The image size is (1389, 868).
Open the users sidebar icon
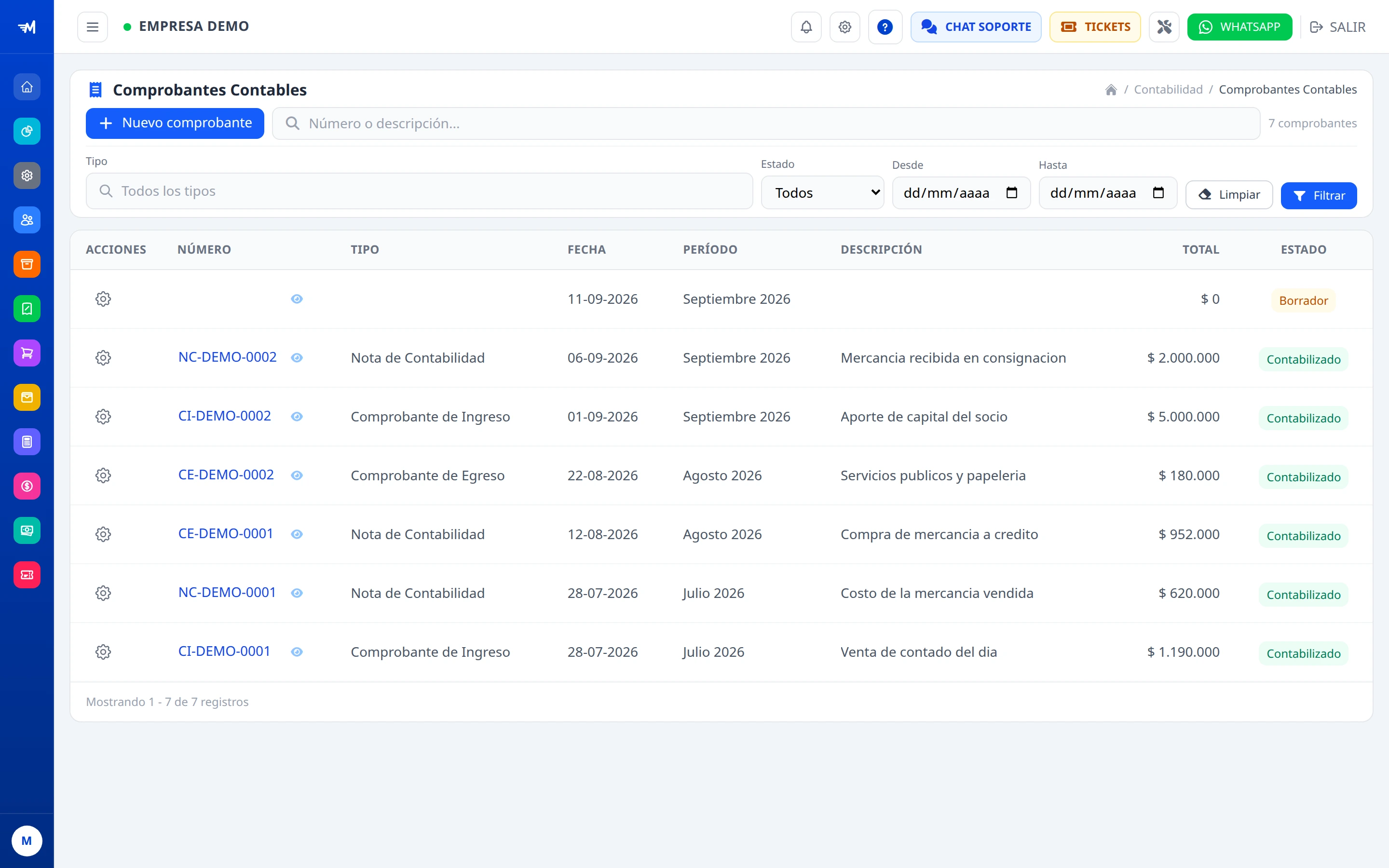[27, 220]
